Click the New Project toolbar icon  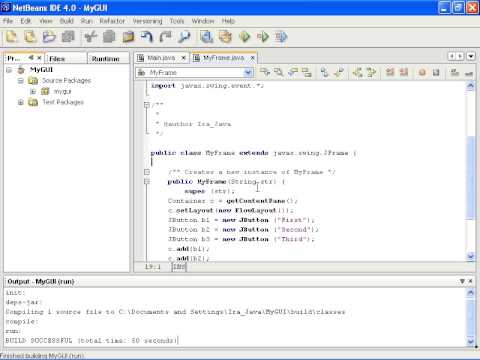point(30,37)
